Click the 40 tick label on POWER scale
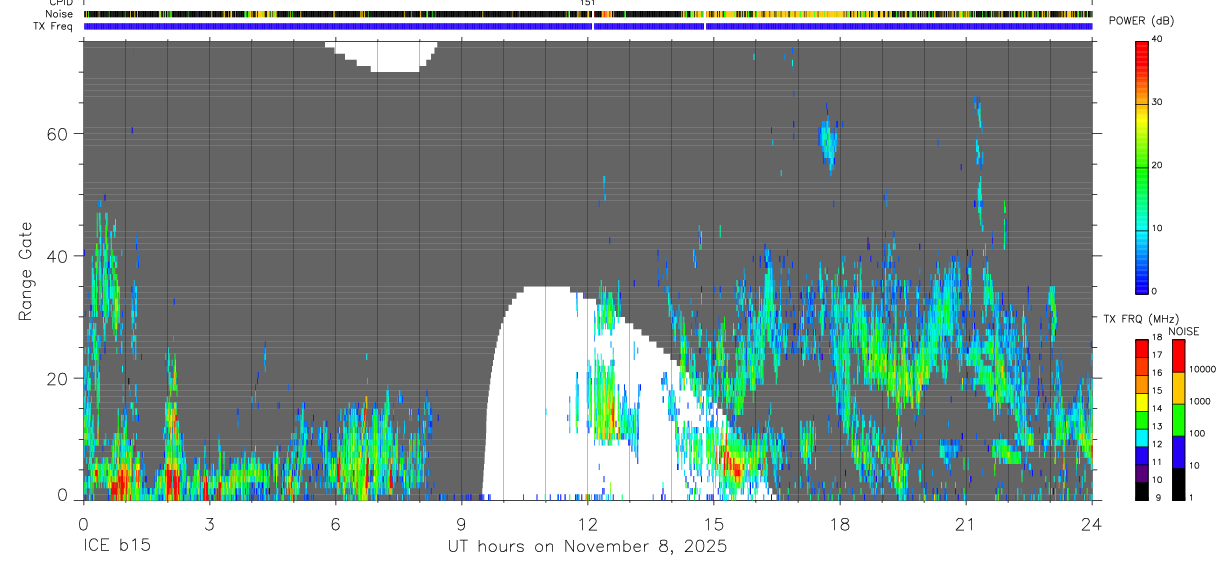Screen dimensions: 1228x567 tap(1158, 40)
